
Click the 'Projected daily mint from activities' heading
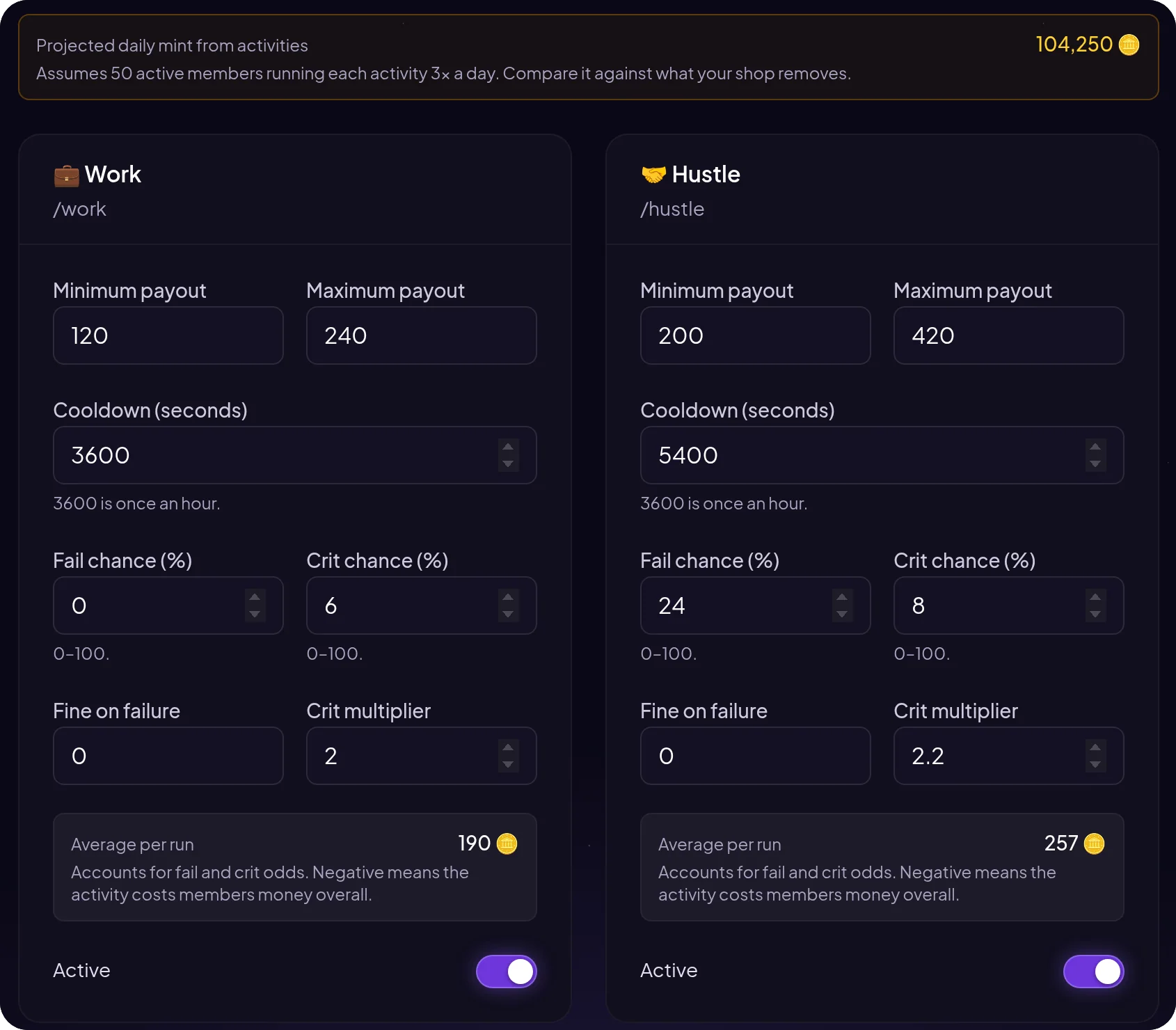tap(172, 46)
